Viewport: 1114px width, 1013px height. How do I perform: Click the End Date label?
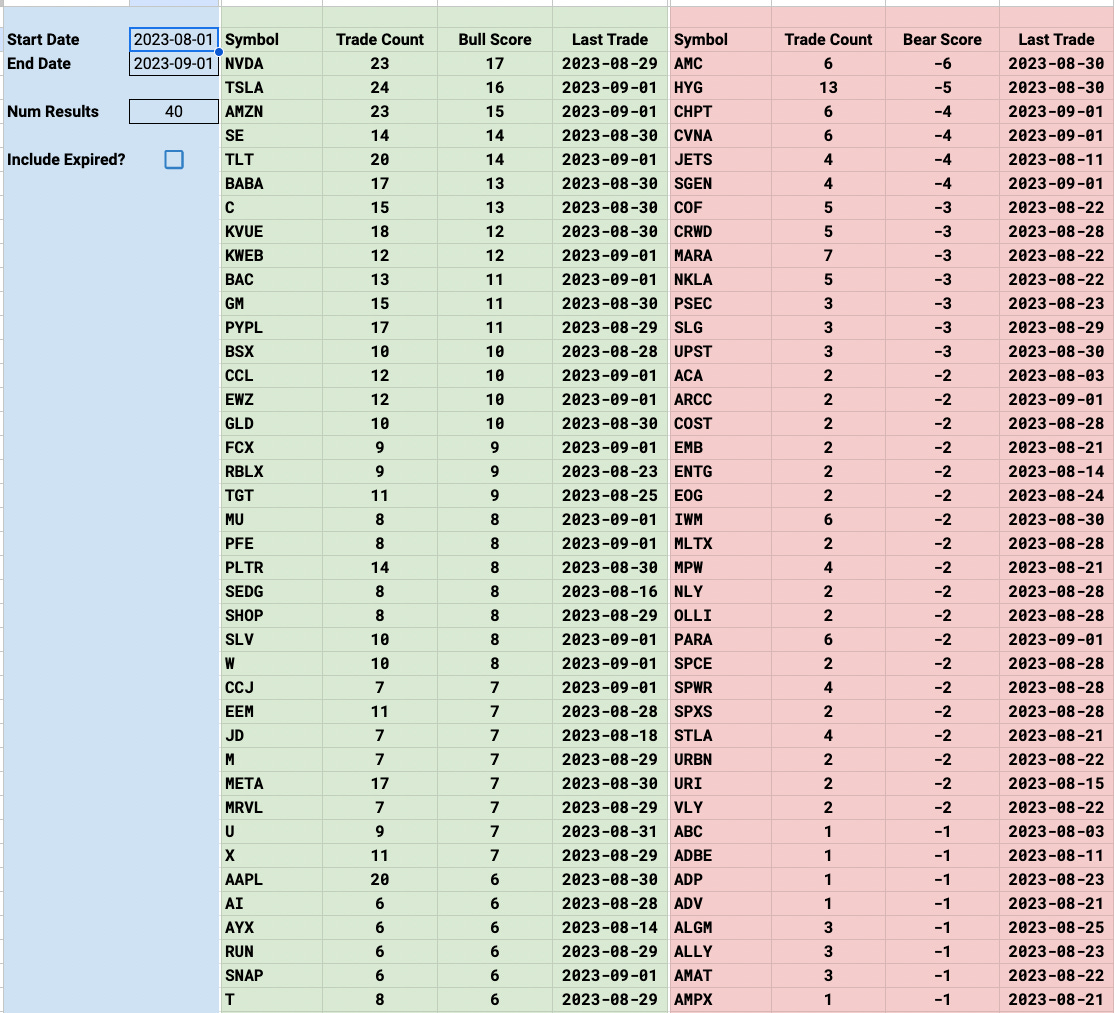click(39, 63)
